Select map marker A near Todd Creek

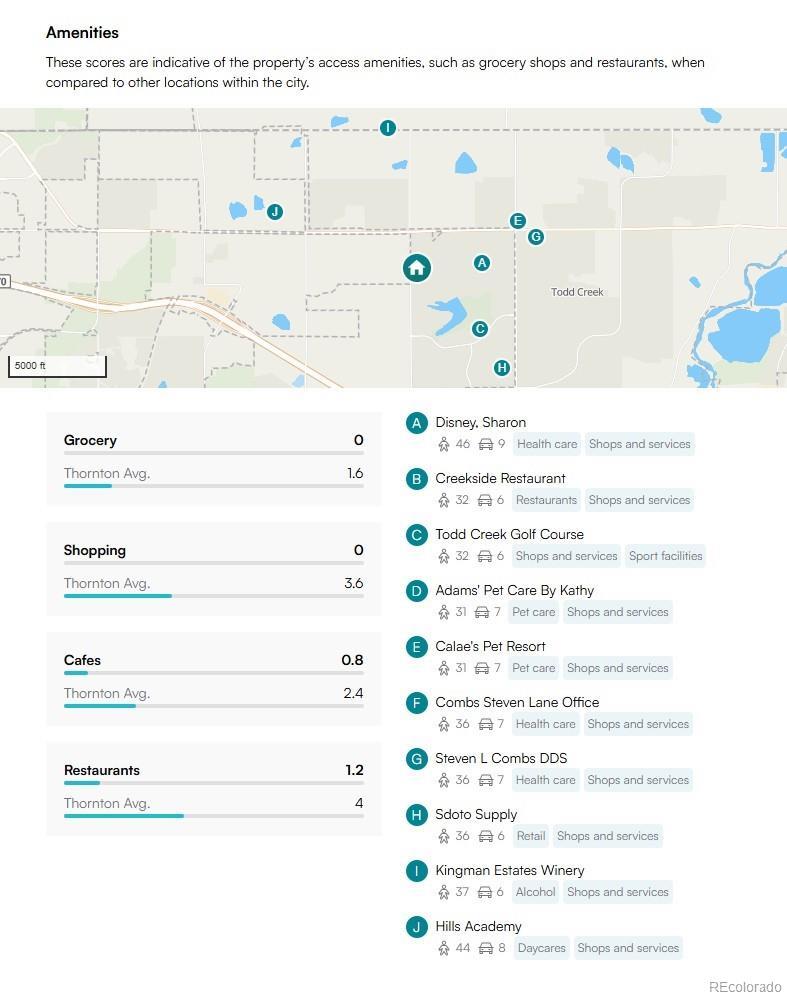(482, 263)
